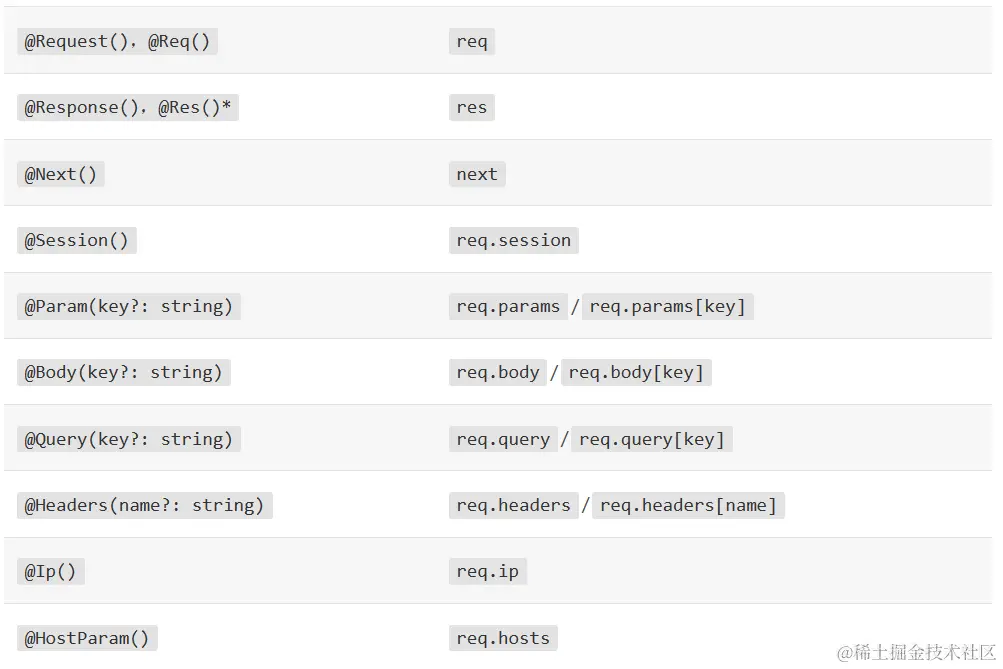Viewport: 1003px width, 669px height.
Task: Select the req.ip code value
Action: (x=488, y=571)
